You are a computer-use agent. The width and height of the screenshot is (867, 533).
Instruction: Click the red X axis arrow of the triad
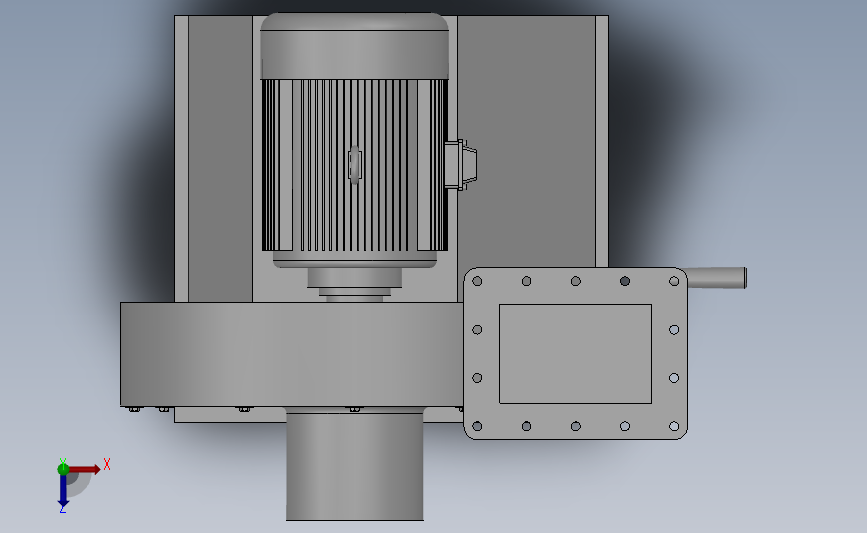tap(84, 469)
